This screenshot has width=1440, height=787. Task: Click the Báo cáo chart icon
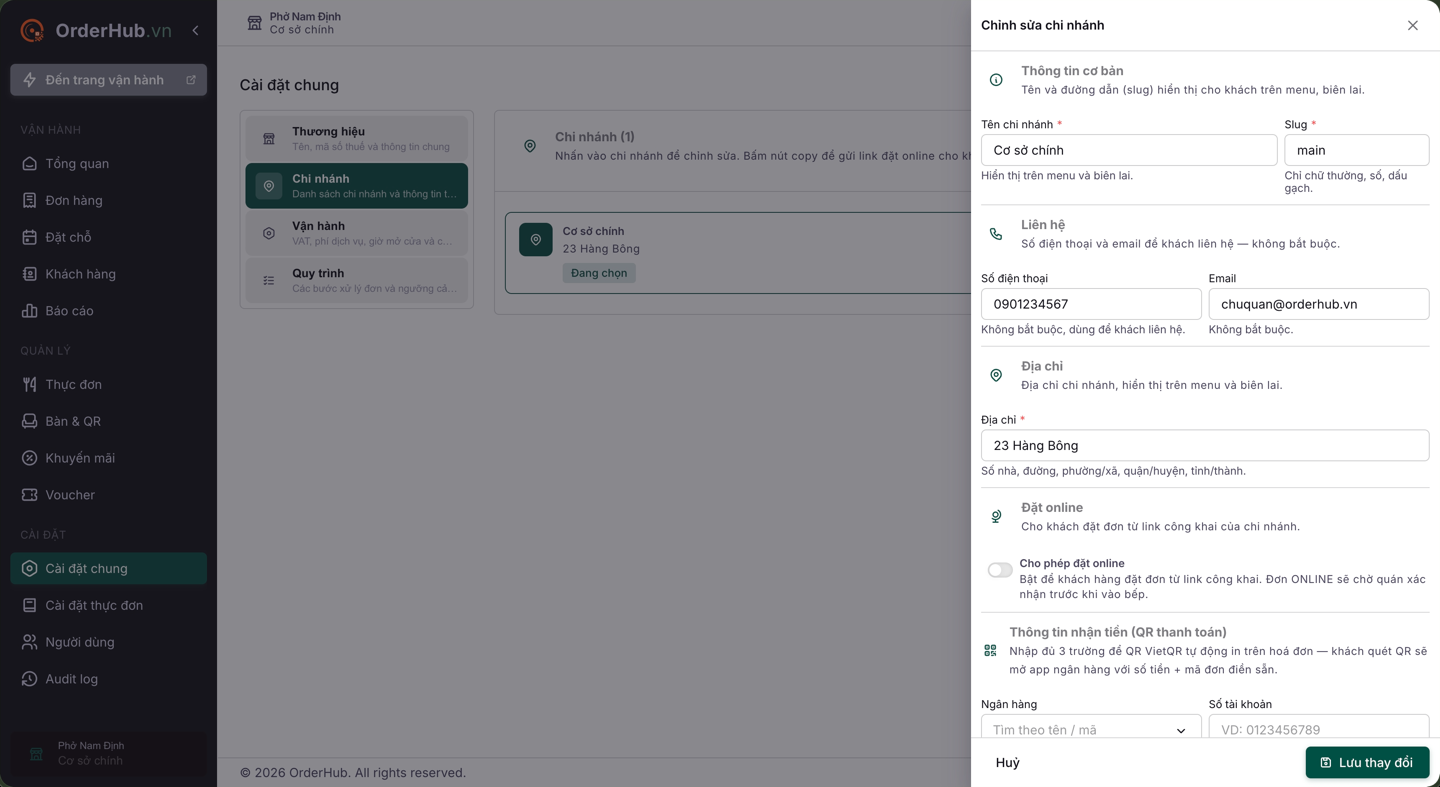click(x=30, y=311)
